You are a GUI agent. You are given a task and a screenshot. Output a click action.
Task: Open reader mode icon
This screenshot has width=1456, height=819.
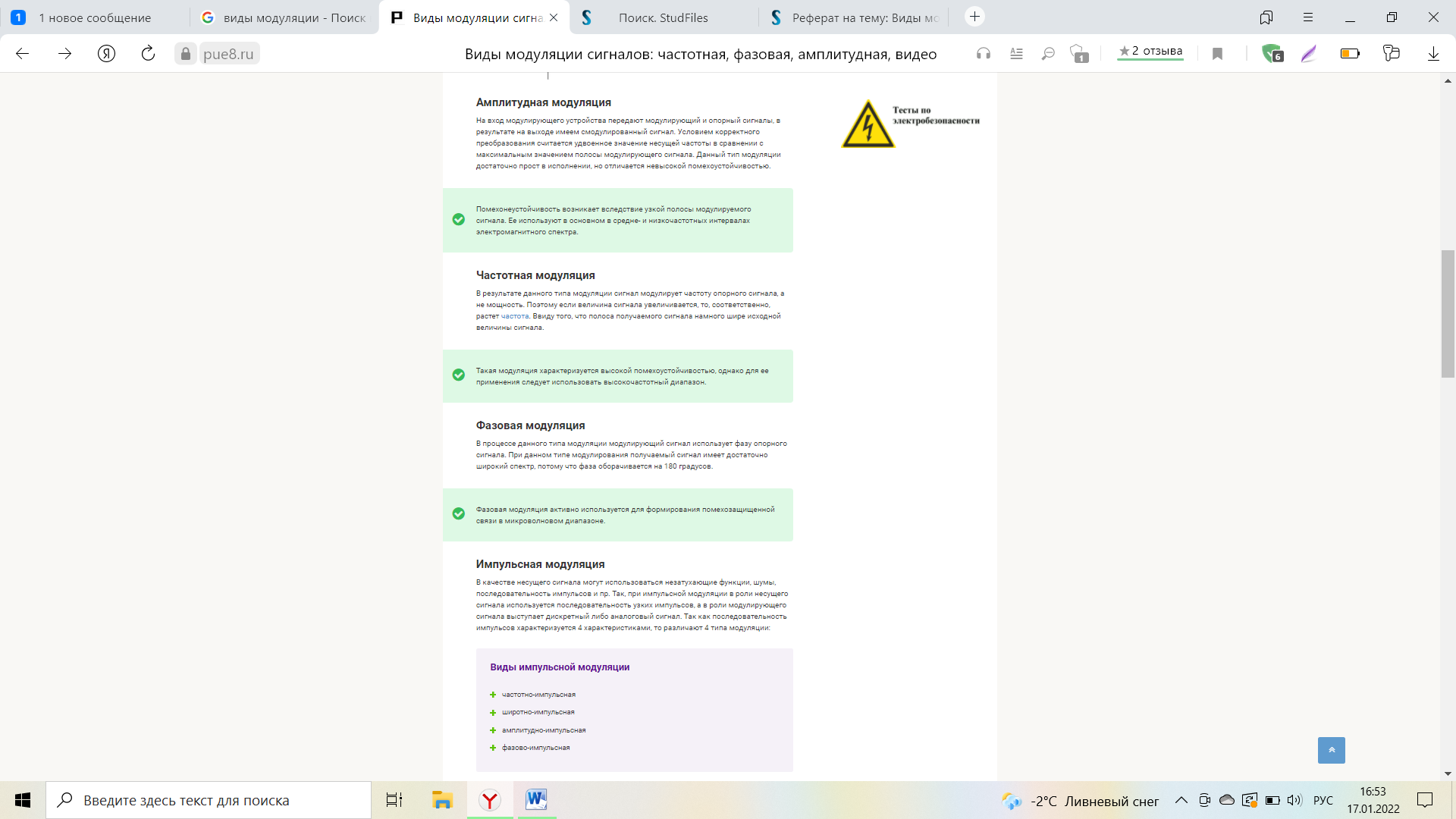[1016, 54]
